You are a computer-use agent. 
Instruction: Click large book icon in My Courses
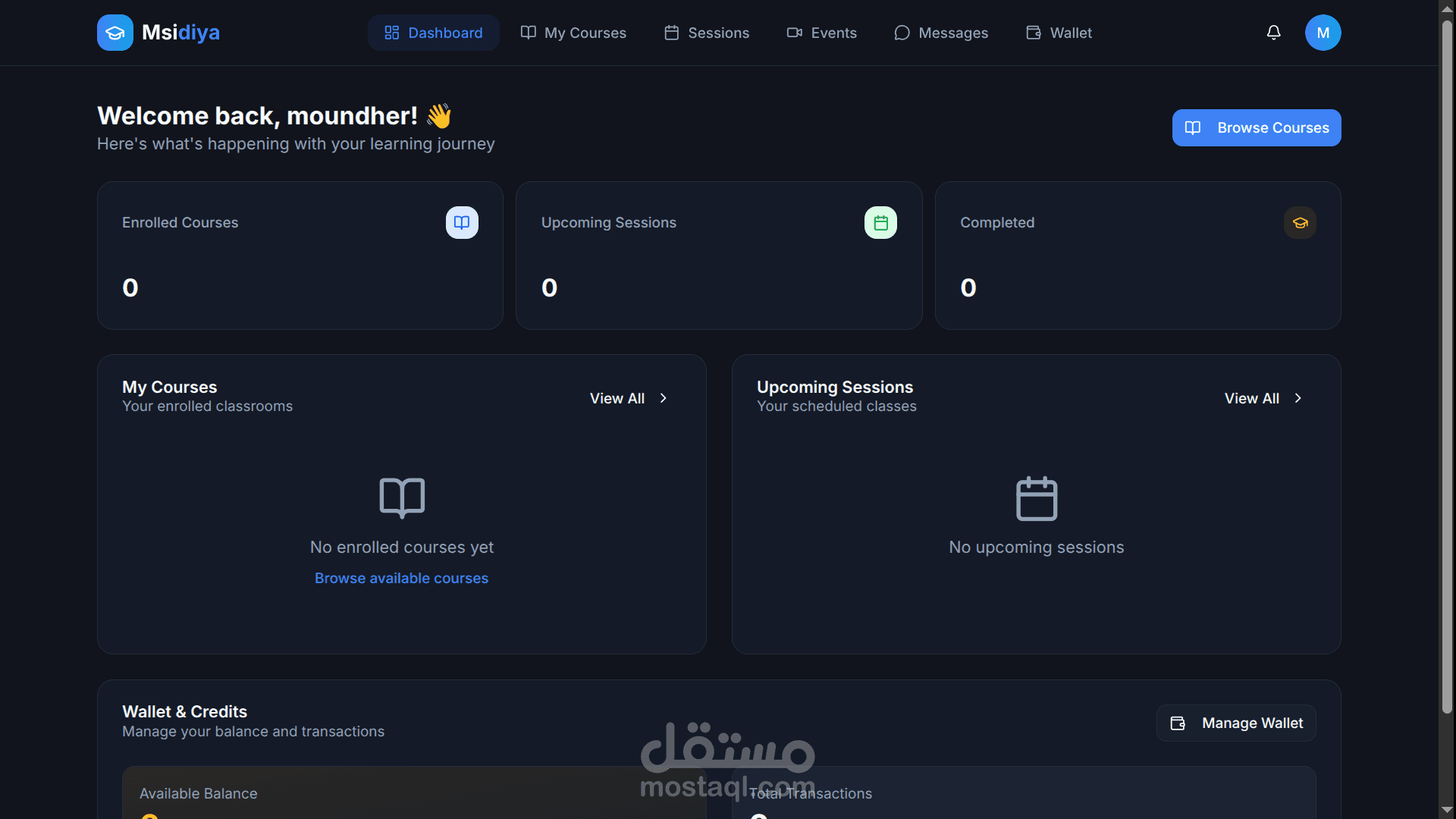point(402,497)
